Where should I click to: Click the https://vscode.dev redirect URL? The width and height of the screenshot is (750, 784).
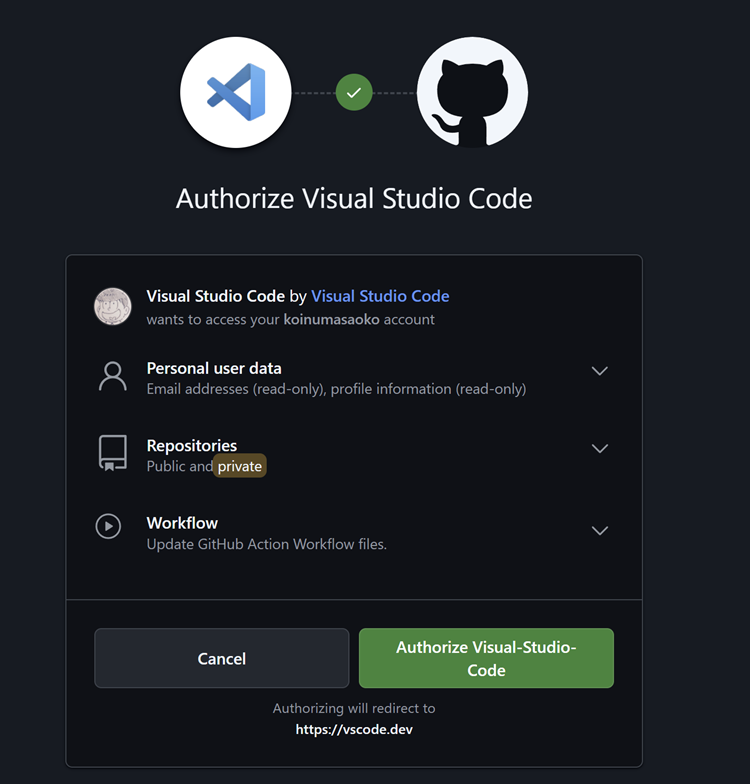(354, 730)
